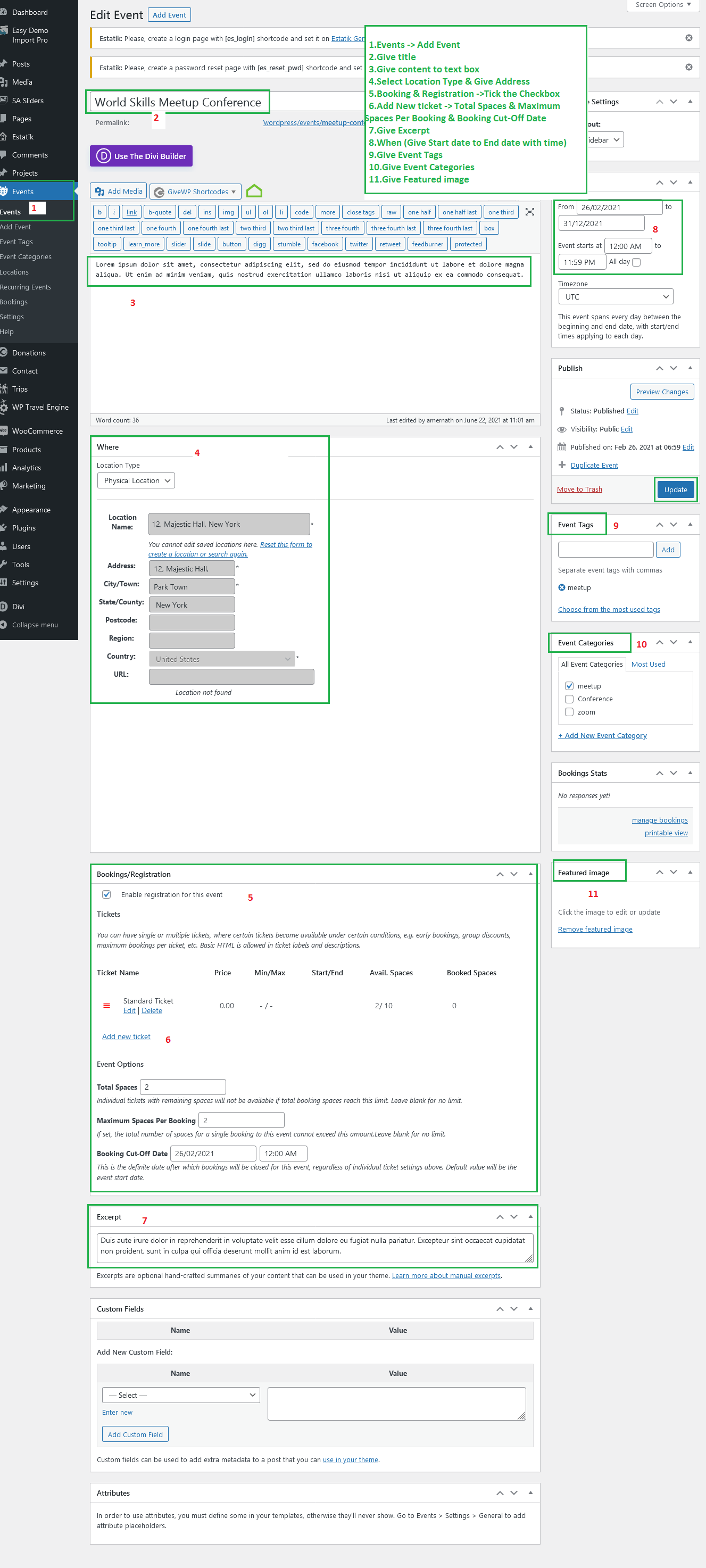The height and width of the screenshot is (1568, 706).
Task: Click the Marketing megaphone icon
Action: (4, 485)
